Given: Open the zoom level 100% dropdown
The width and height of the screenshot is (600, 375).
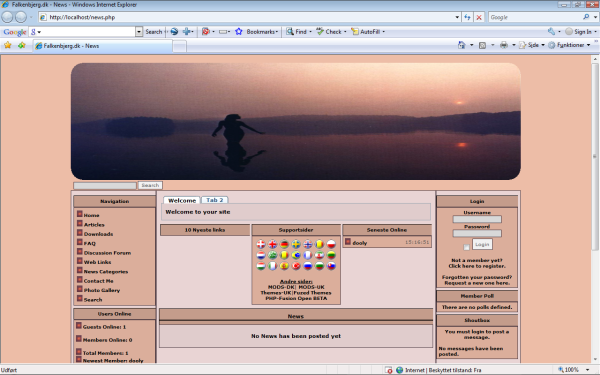Looking at the screenshot, I should coord(587,370).
